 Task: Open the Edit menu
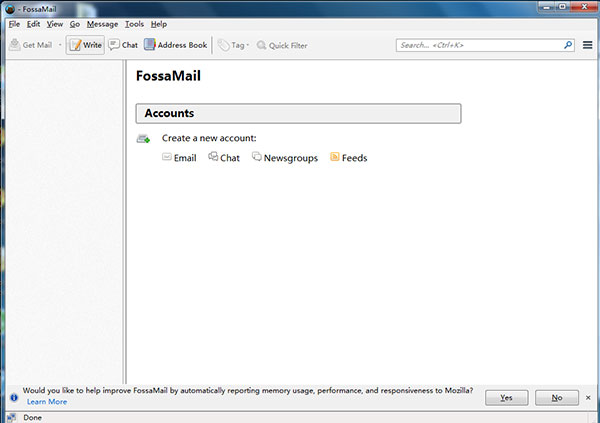tap(33, 24)
